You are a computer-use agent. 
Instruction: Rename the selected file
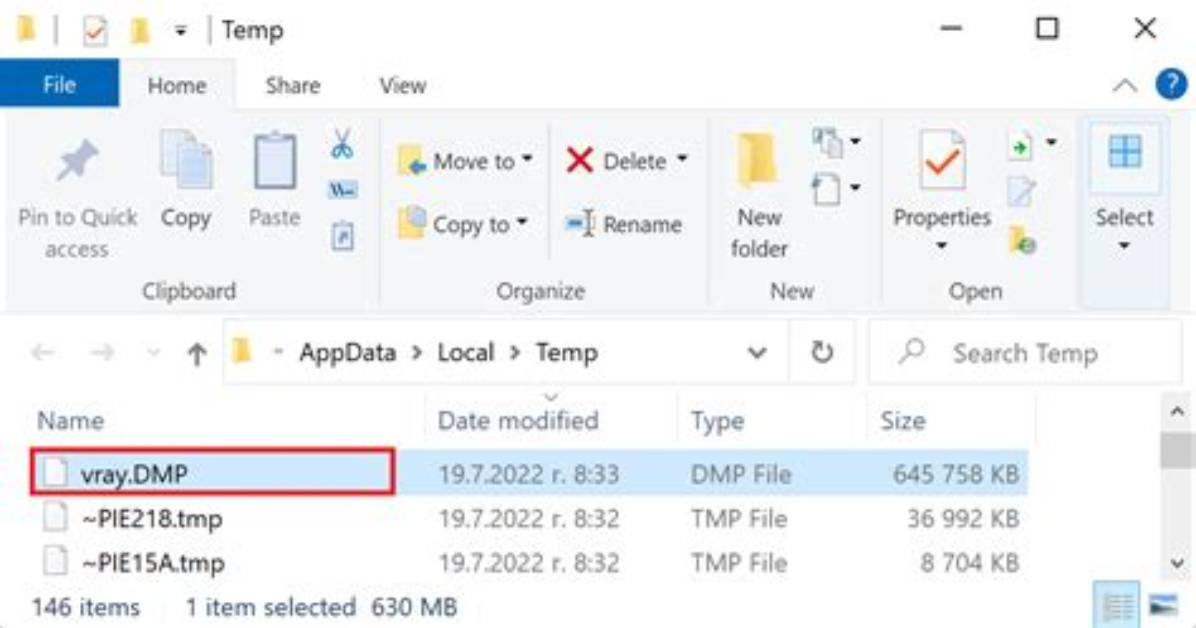pyautogui.click(x=624, y=224)
